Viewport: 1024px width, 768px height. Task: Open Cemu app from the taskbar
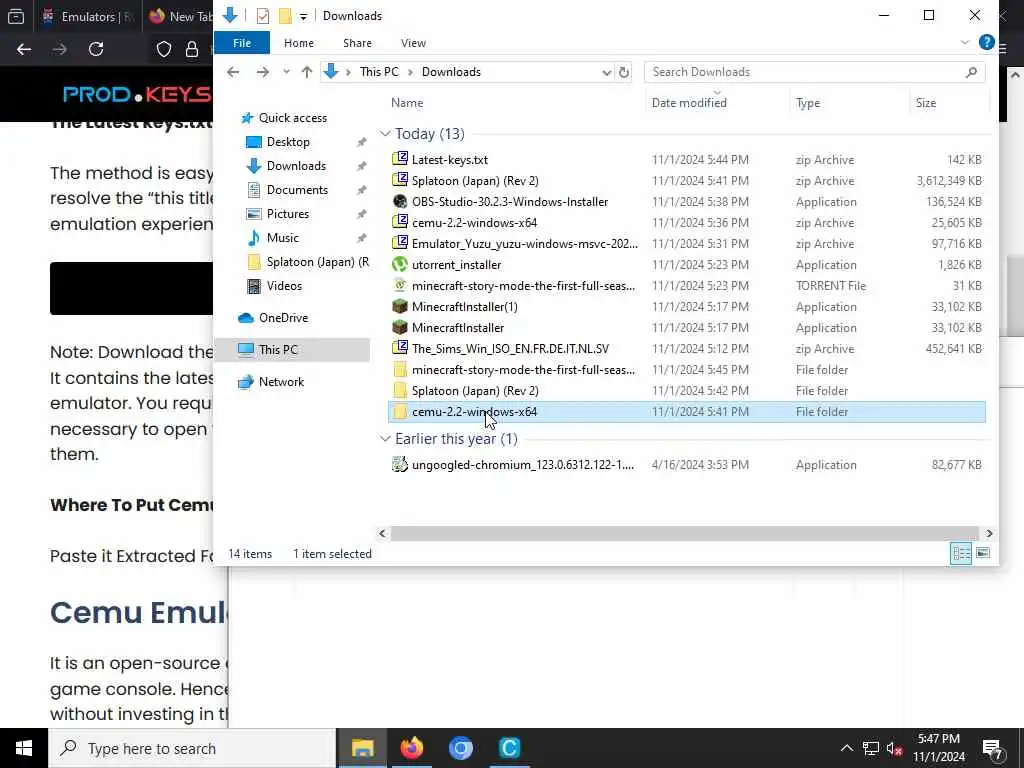(x=509, y=748)
